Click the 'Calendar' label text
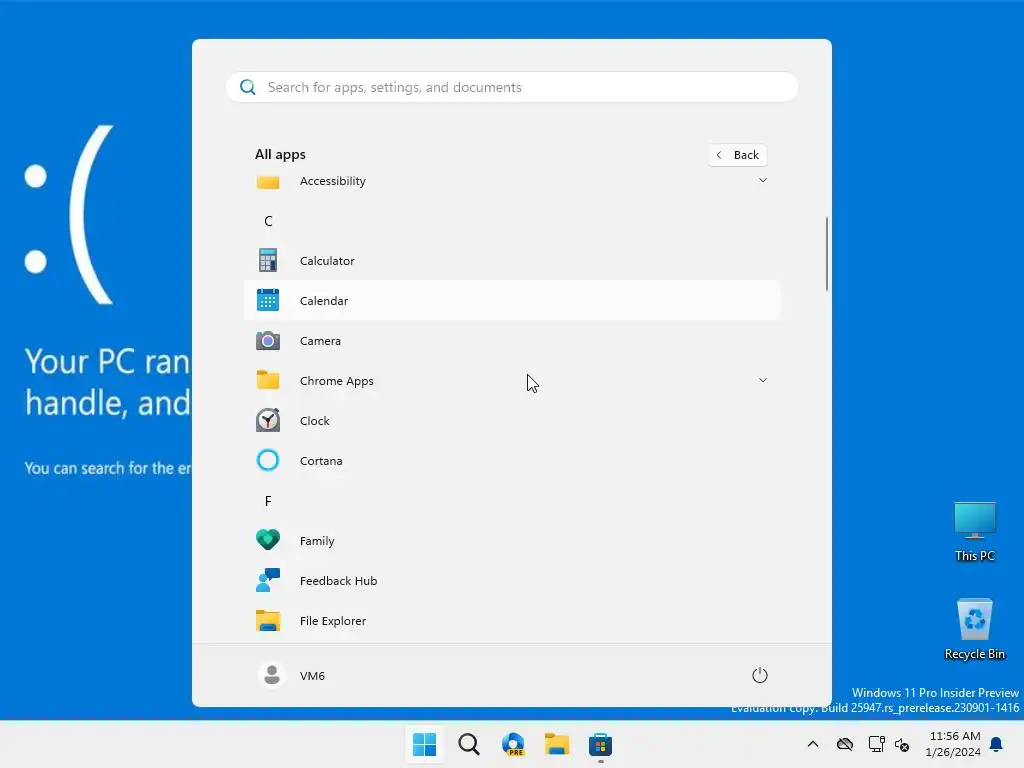 (x=324, y=300)
